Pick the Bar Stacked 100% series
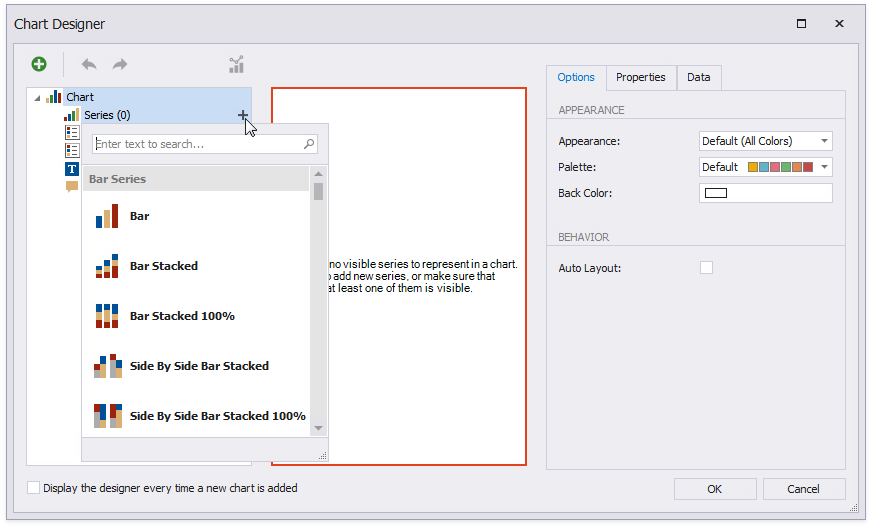 (181, 316)
